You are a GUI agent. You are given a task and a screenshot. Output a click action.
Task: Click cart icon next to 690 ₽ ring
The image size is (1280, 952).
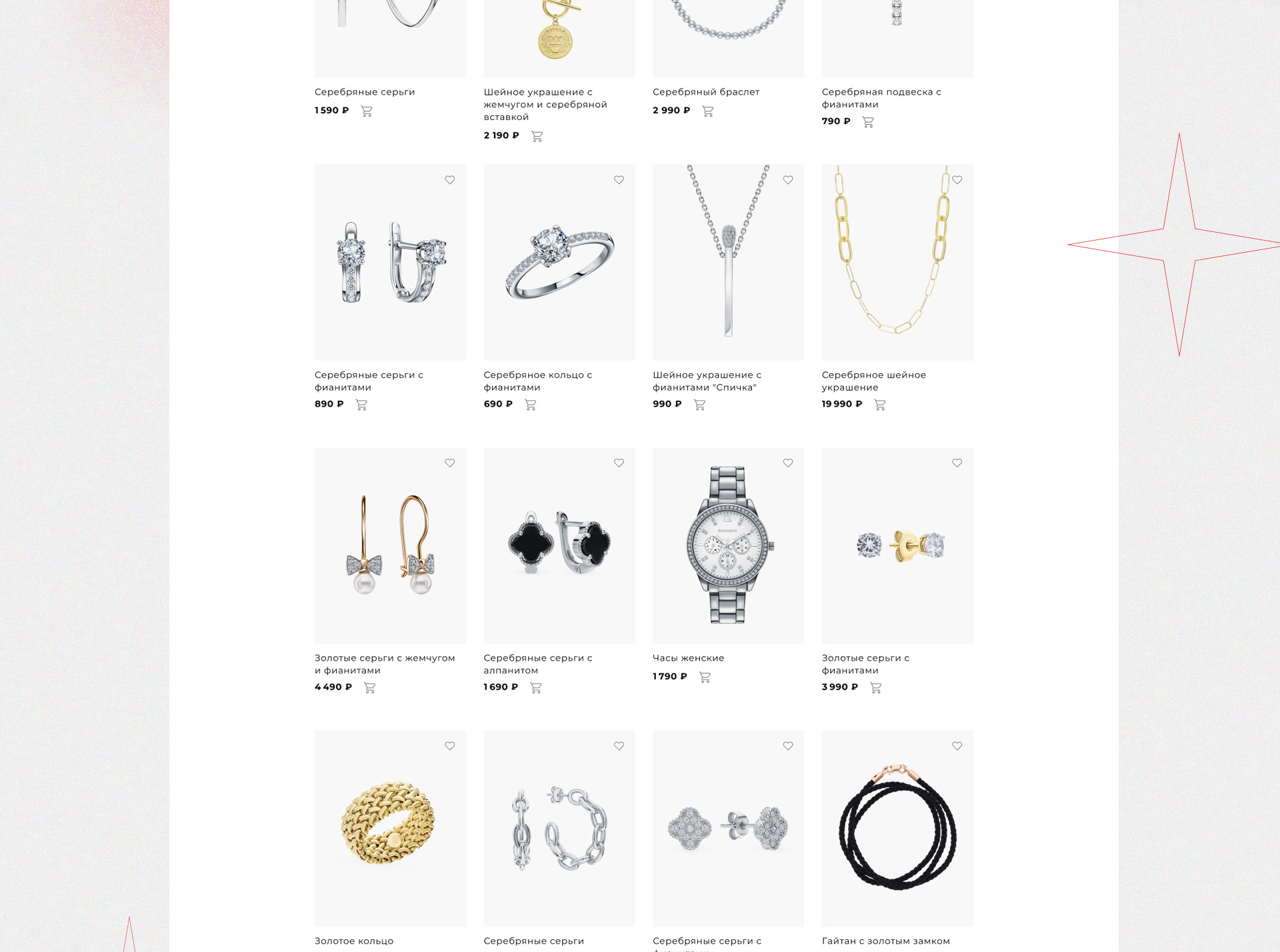pyautogui.click(x=531, y=405)
